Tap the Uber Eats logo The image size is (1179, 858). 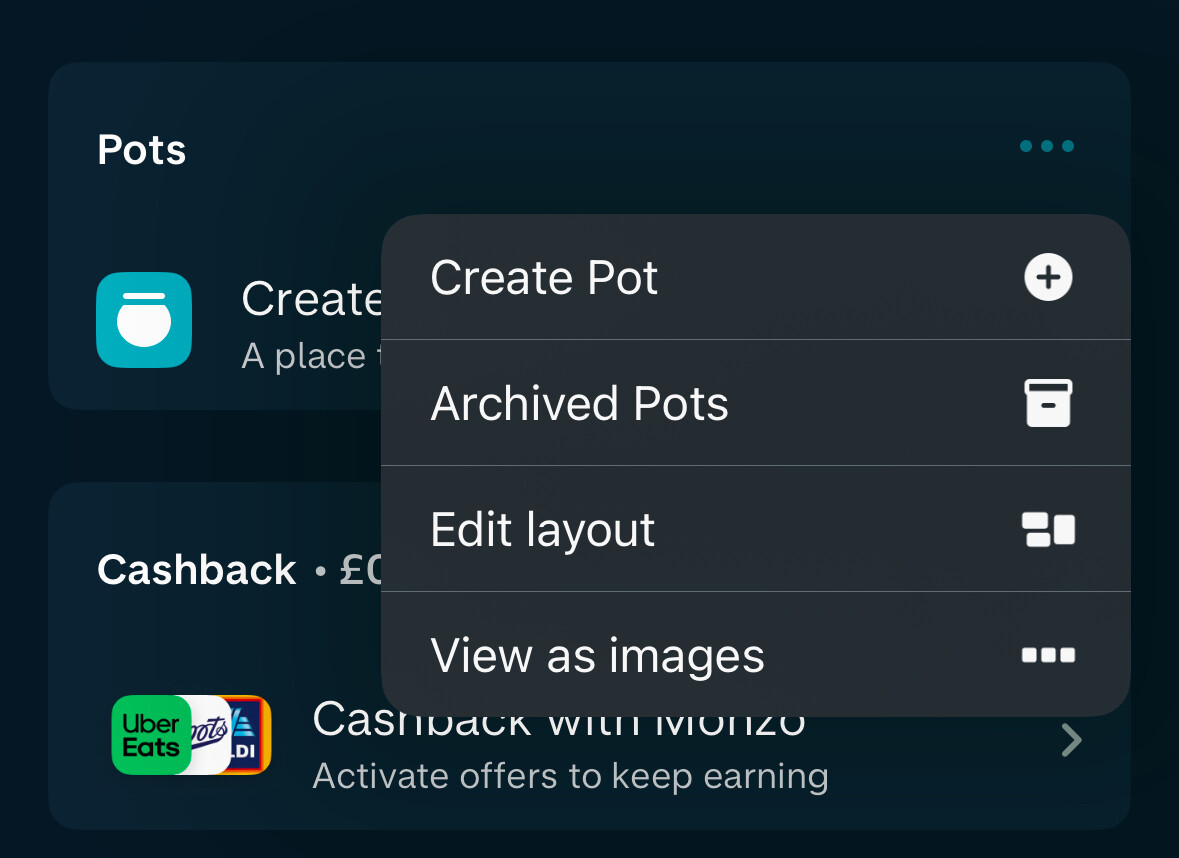coord(151,735)
